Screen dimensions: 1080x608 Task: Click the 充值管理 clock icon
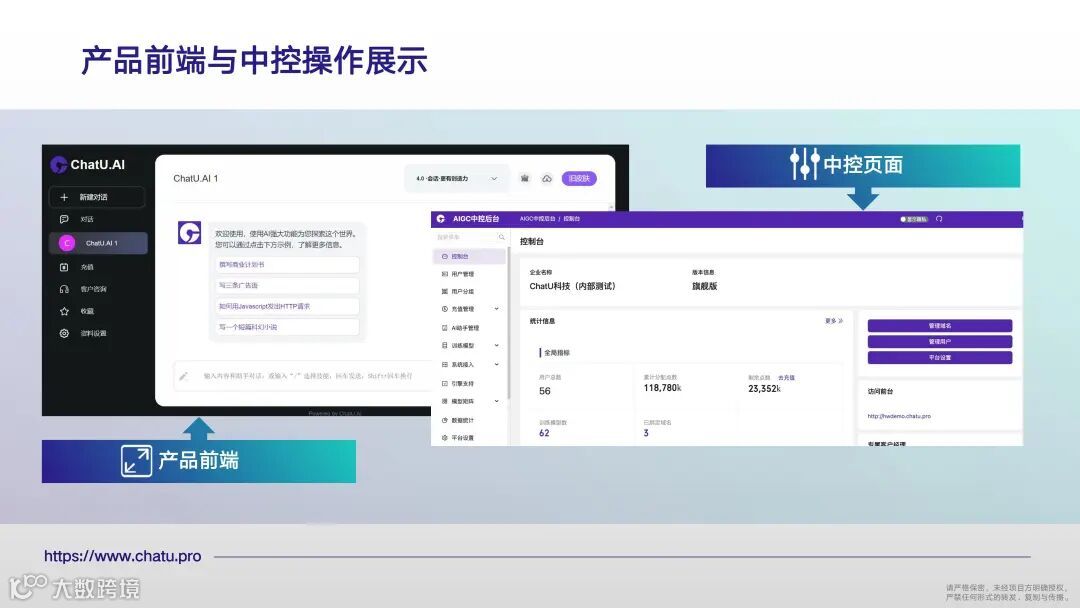(445, 309)
